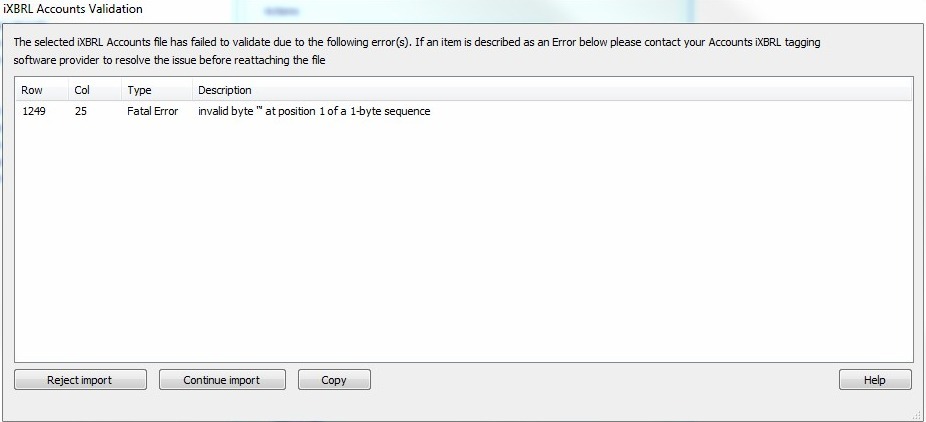Click divider between Col and Type headers

(x=121, y=90)
